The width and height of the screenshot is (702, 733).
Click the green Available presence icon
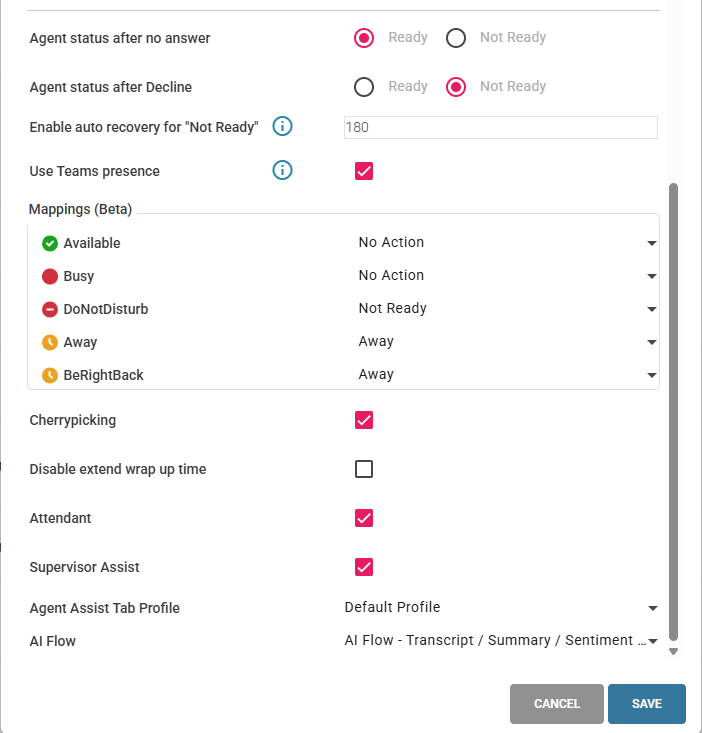[x=50, y=243]
